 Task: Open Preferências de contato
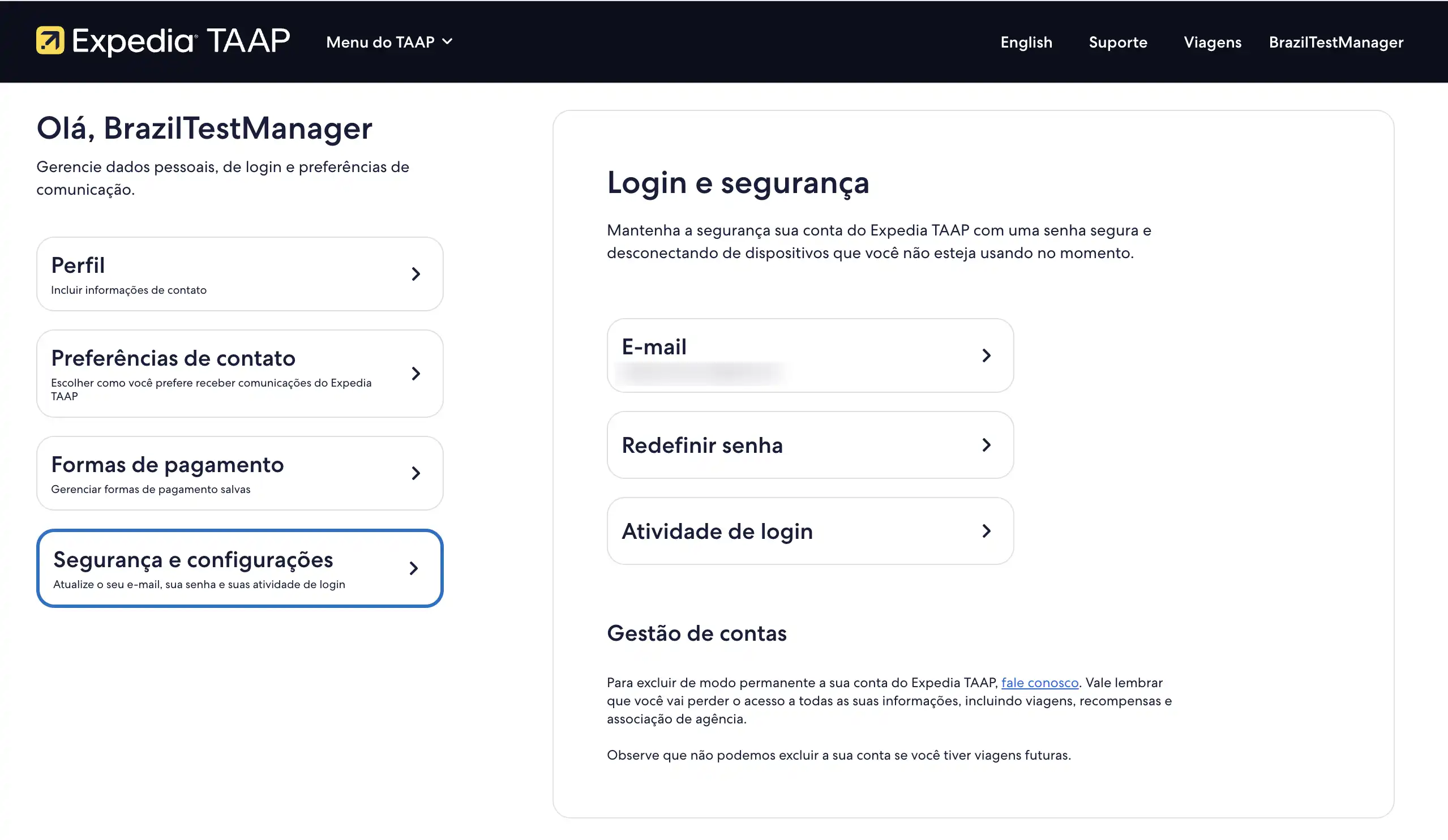[x=239, y=374]
